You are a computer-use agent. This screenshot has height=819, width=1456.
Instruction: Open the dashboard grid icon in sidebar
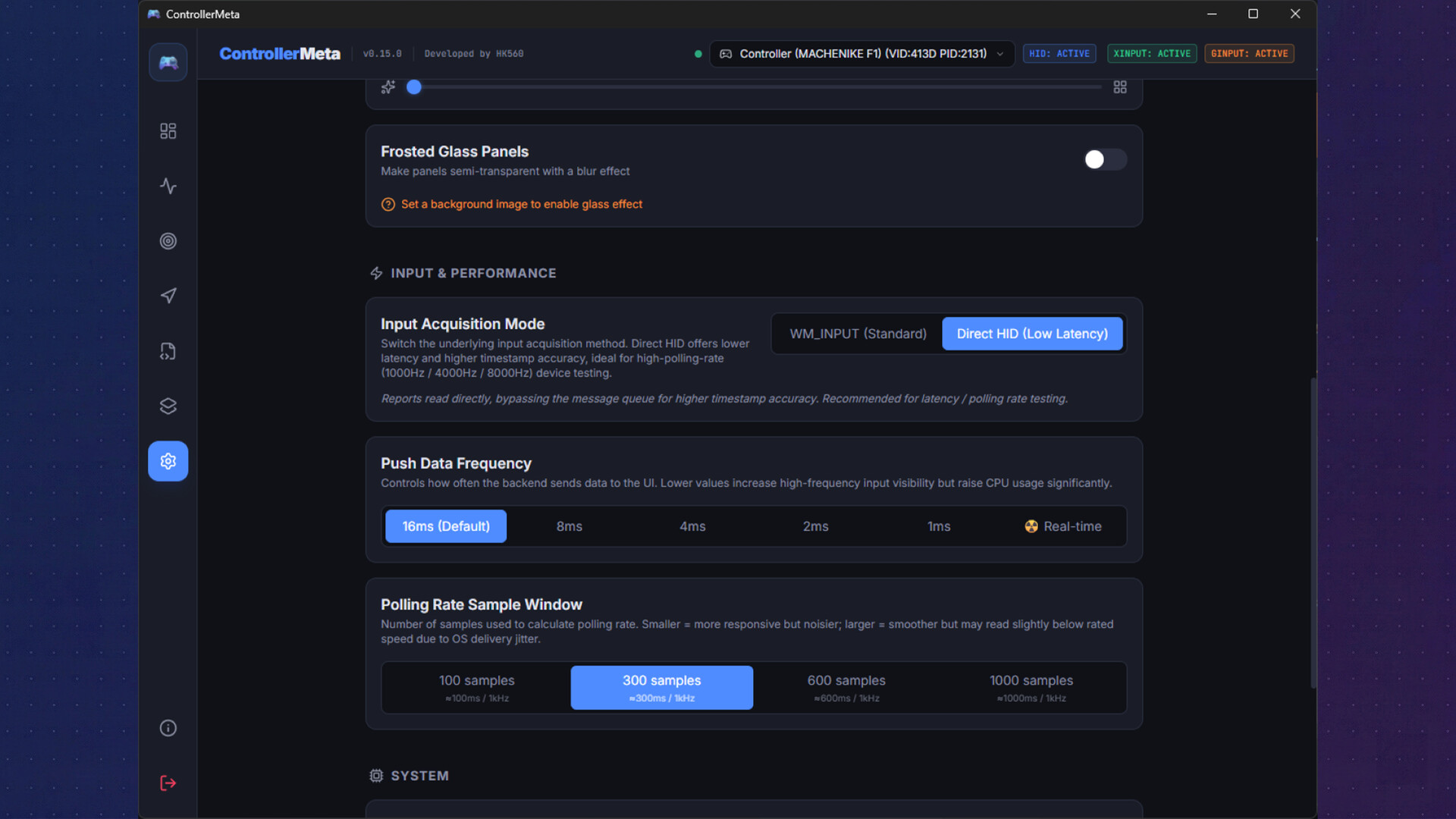pyautogui.click(x=168, y=131)
